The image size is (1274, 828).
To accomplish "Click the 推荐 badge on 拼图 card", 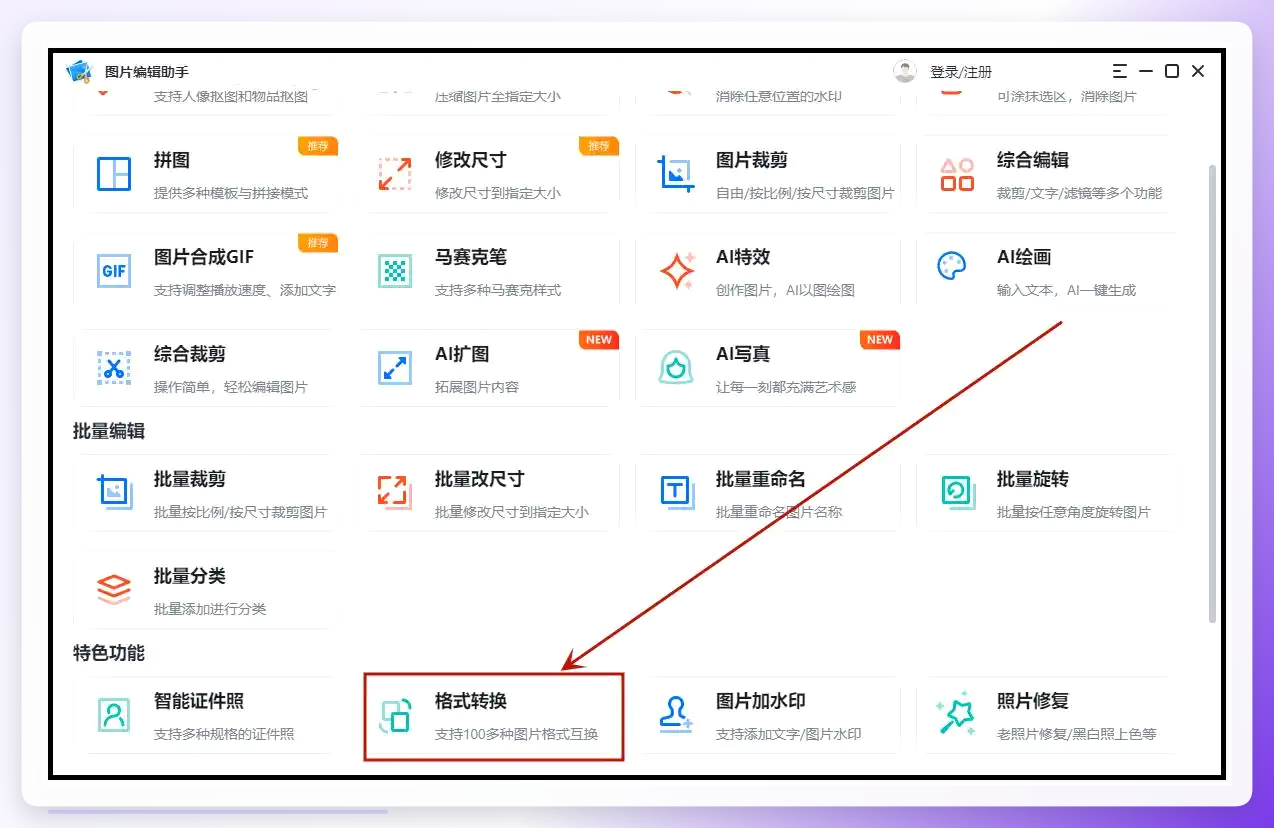I will pyautogui.click(x=318, y=146).
